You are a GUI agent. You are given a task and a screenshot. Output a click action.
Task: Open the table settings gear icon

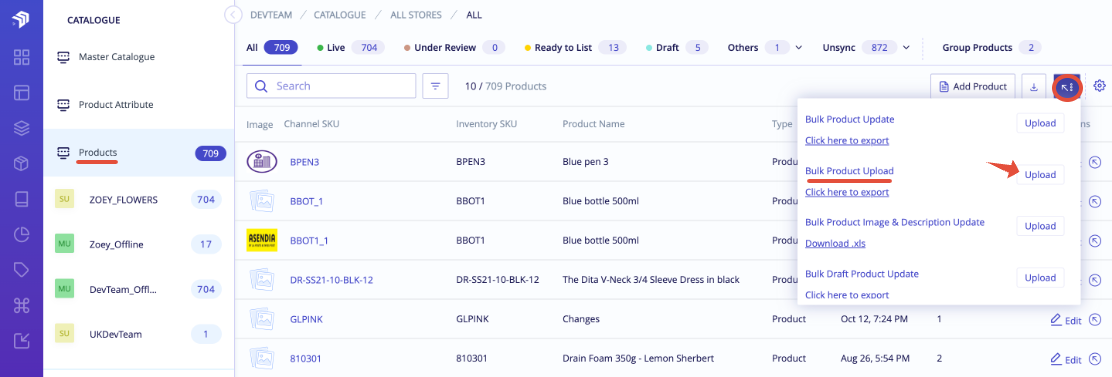[x=1100, y=86]
